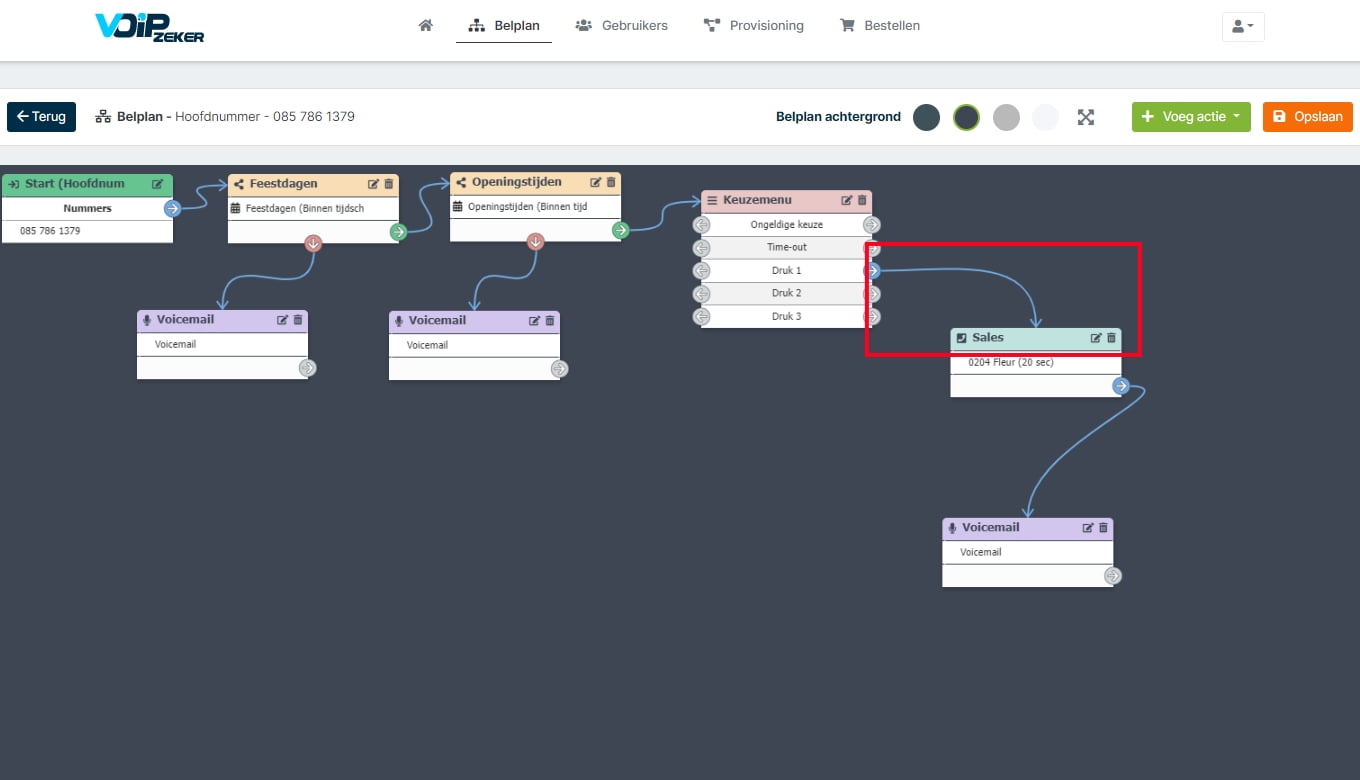Open the Bestellen menu item
This screenshot has height=780, width=1360.
point(880,25)
